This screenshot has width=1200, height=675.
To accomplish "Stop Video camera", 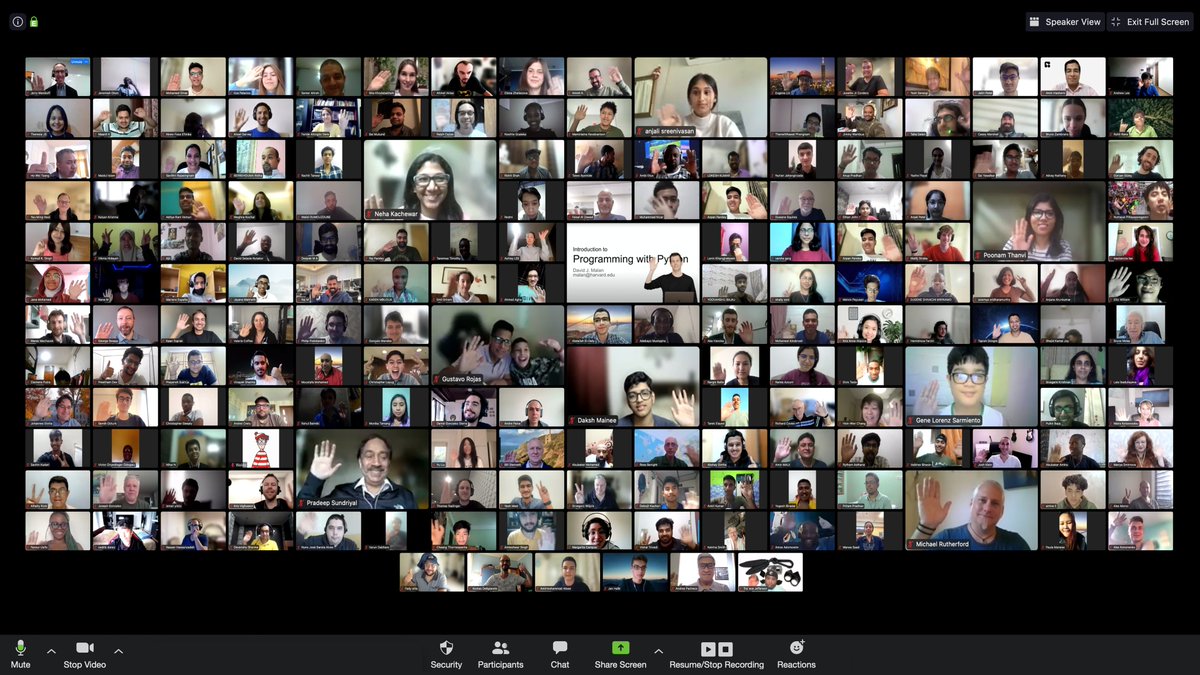I will [85, 654].
